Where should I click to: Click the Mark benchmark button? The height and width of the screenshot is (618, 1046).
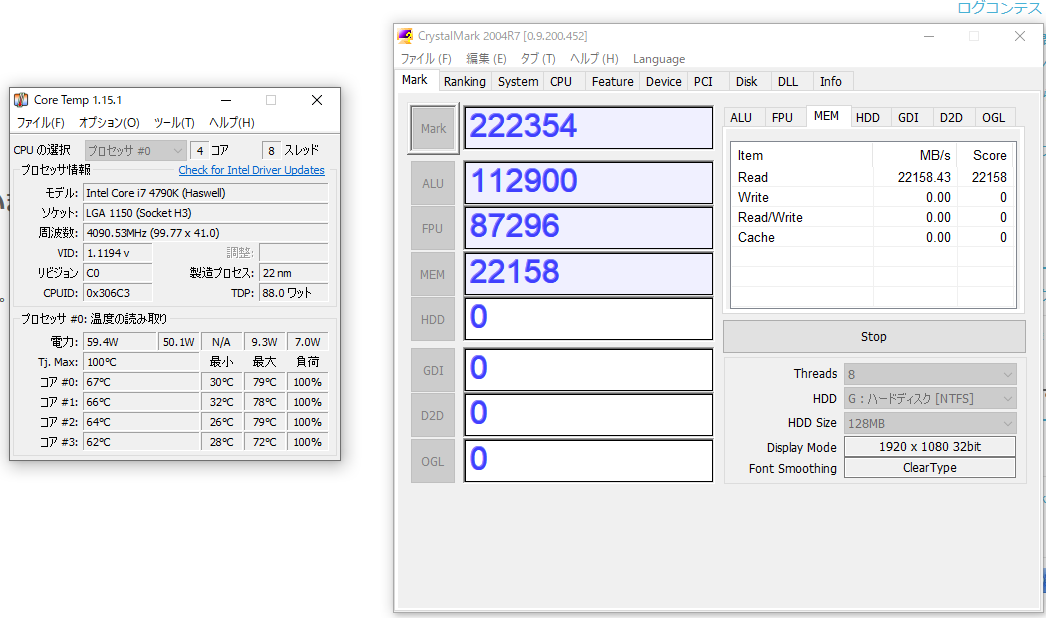pos(433,128)
